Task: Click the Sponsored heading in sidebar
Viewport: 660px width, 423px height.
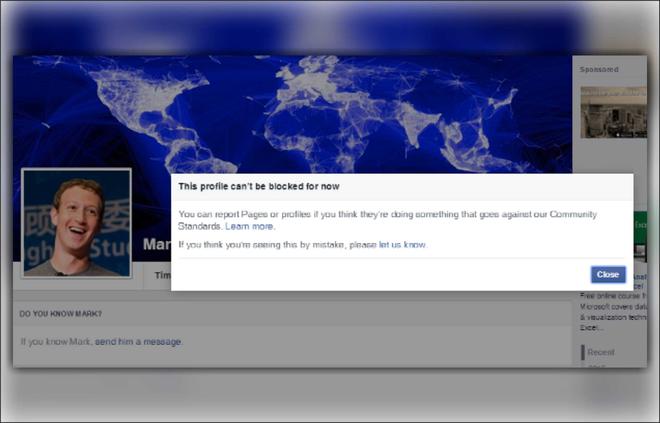Action: point(599,70)
